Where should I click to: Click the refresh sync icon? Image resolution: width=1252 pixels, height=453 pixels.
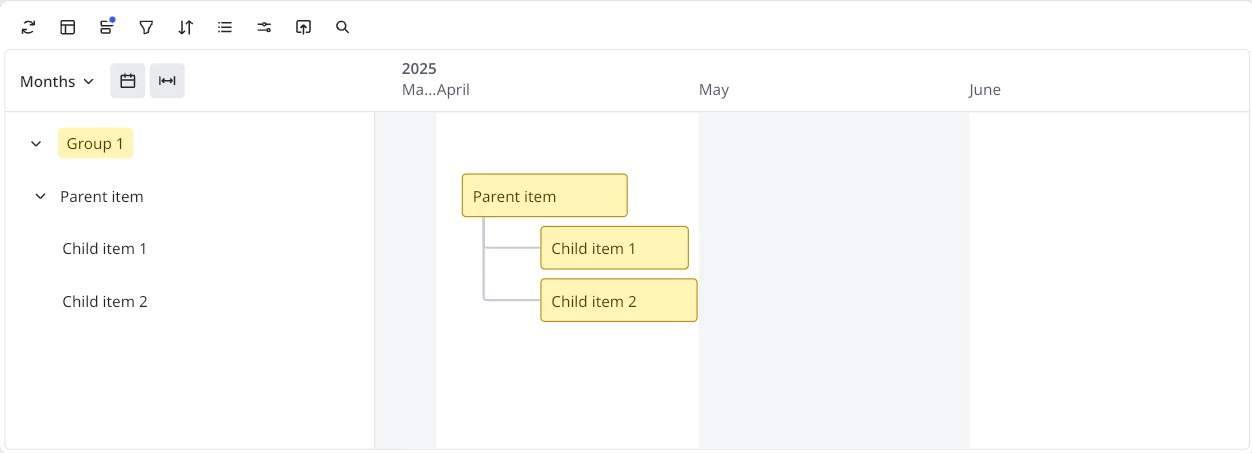tap(28, 27)
